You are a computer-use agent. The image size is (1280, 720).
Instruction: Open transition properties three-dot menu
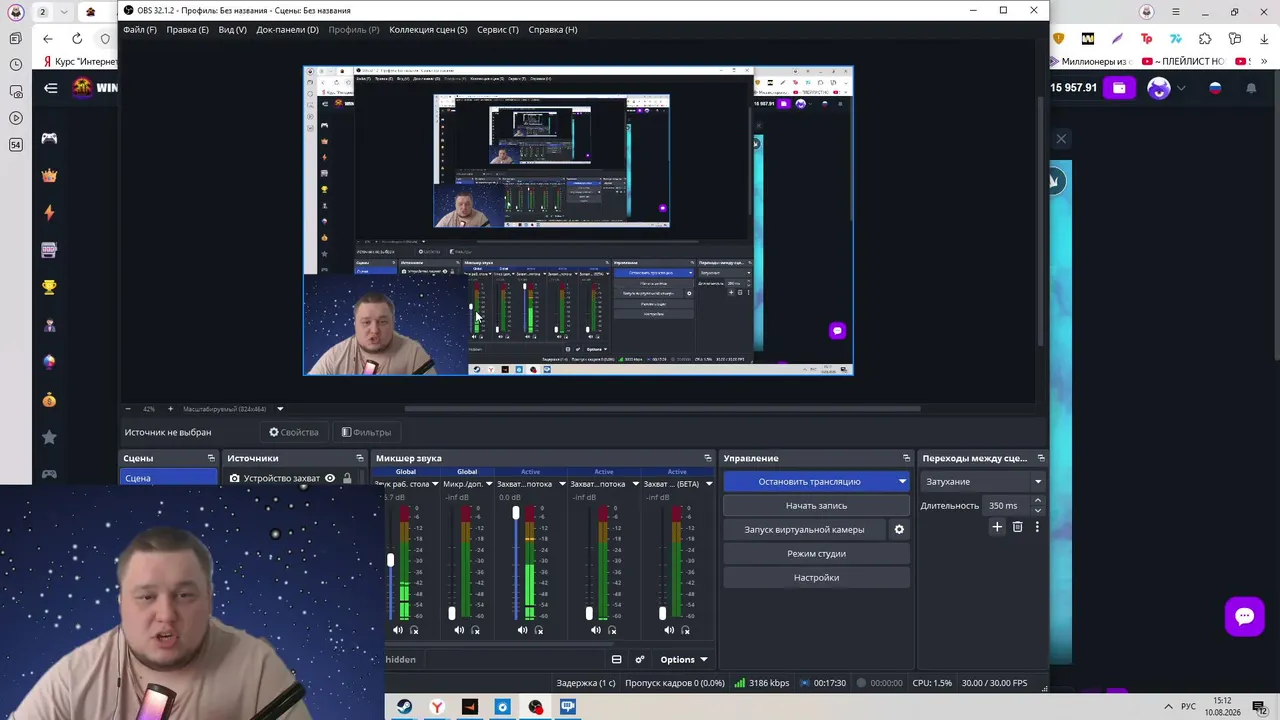(x=1037, y=527)
